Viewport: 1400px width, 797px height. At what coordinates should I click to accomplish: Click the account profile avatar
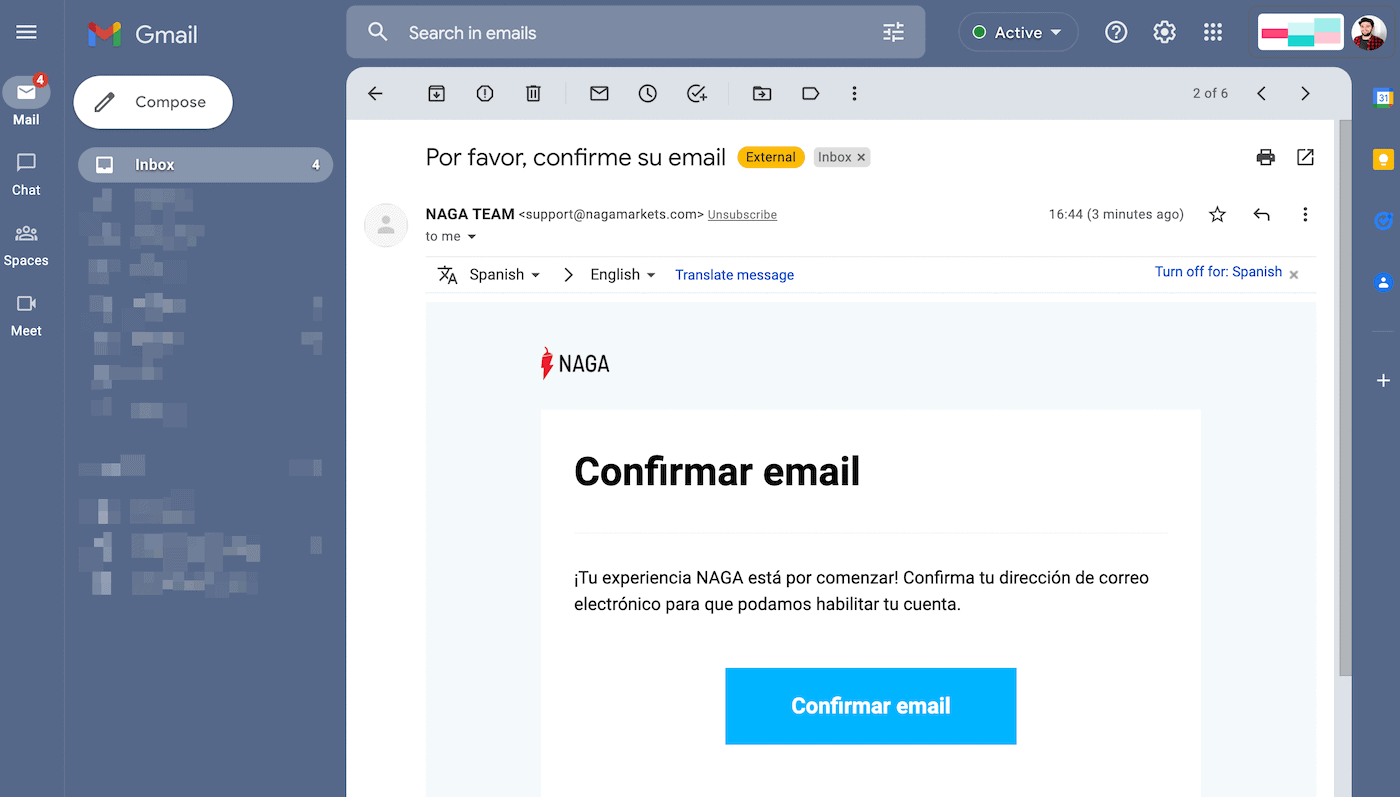point(1368,33)
